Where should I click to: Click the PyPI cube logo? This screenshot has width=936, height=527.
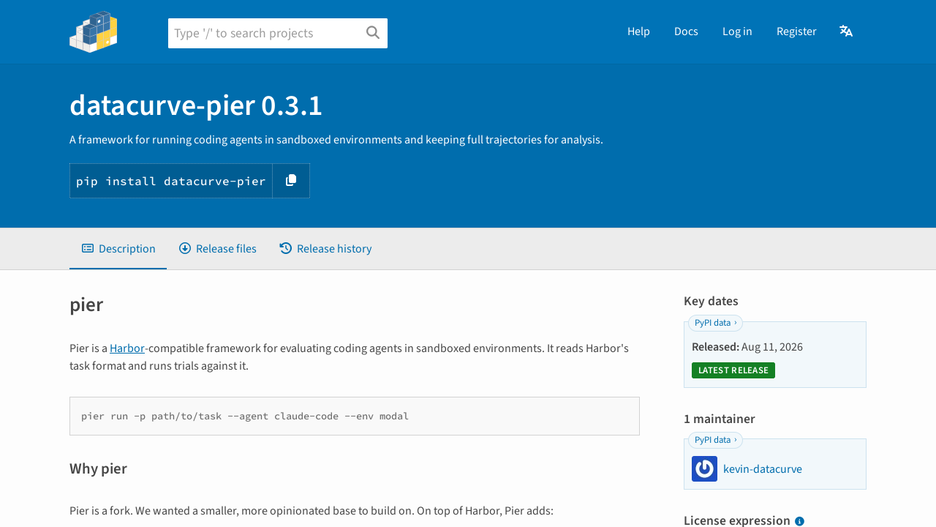click(94, 32)
